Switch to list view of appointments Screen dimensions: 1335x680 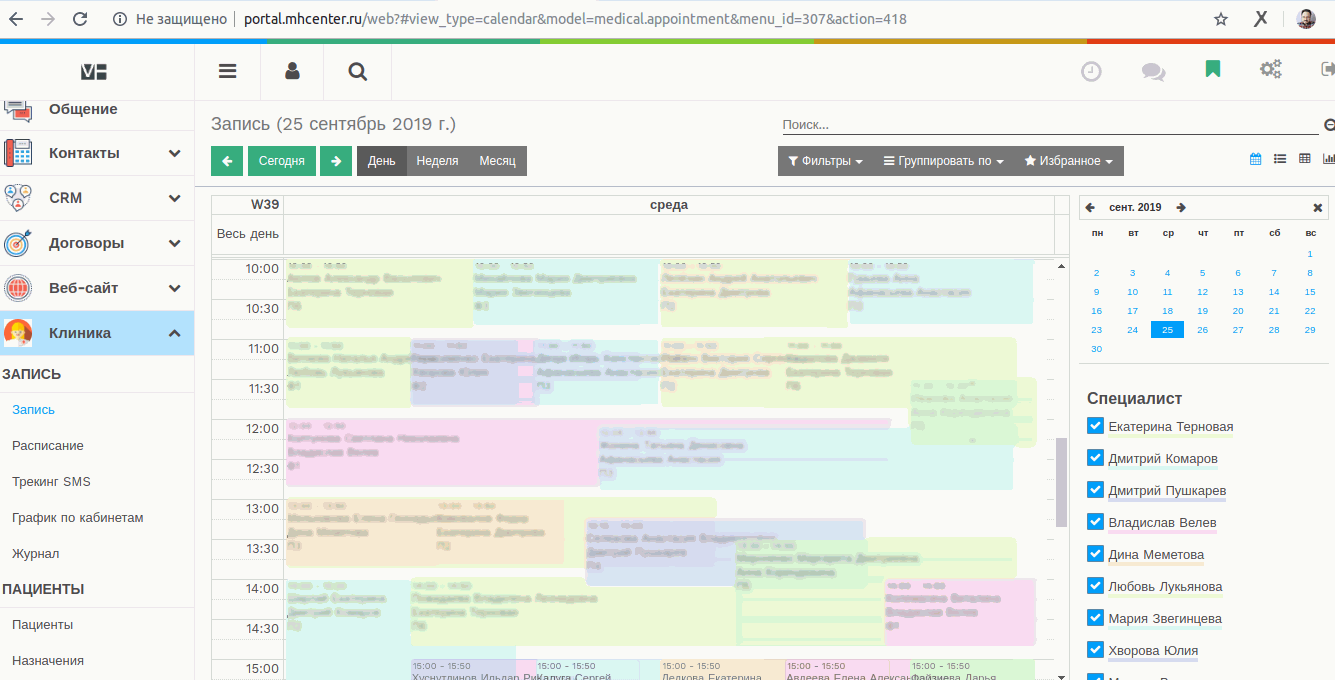[1278, 158]
